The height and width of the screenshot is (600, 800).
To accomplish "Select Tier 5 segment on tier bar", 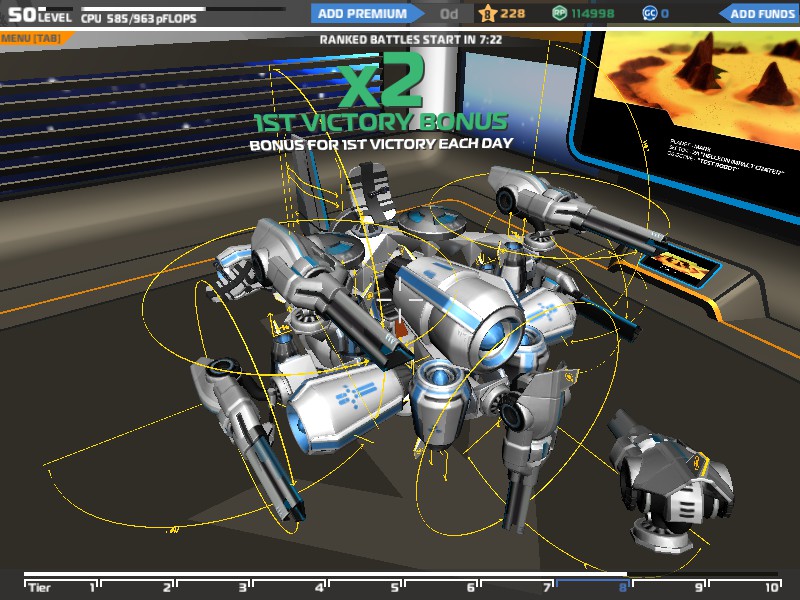I will [365, 587].
